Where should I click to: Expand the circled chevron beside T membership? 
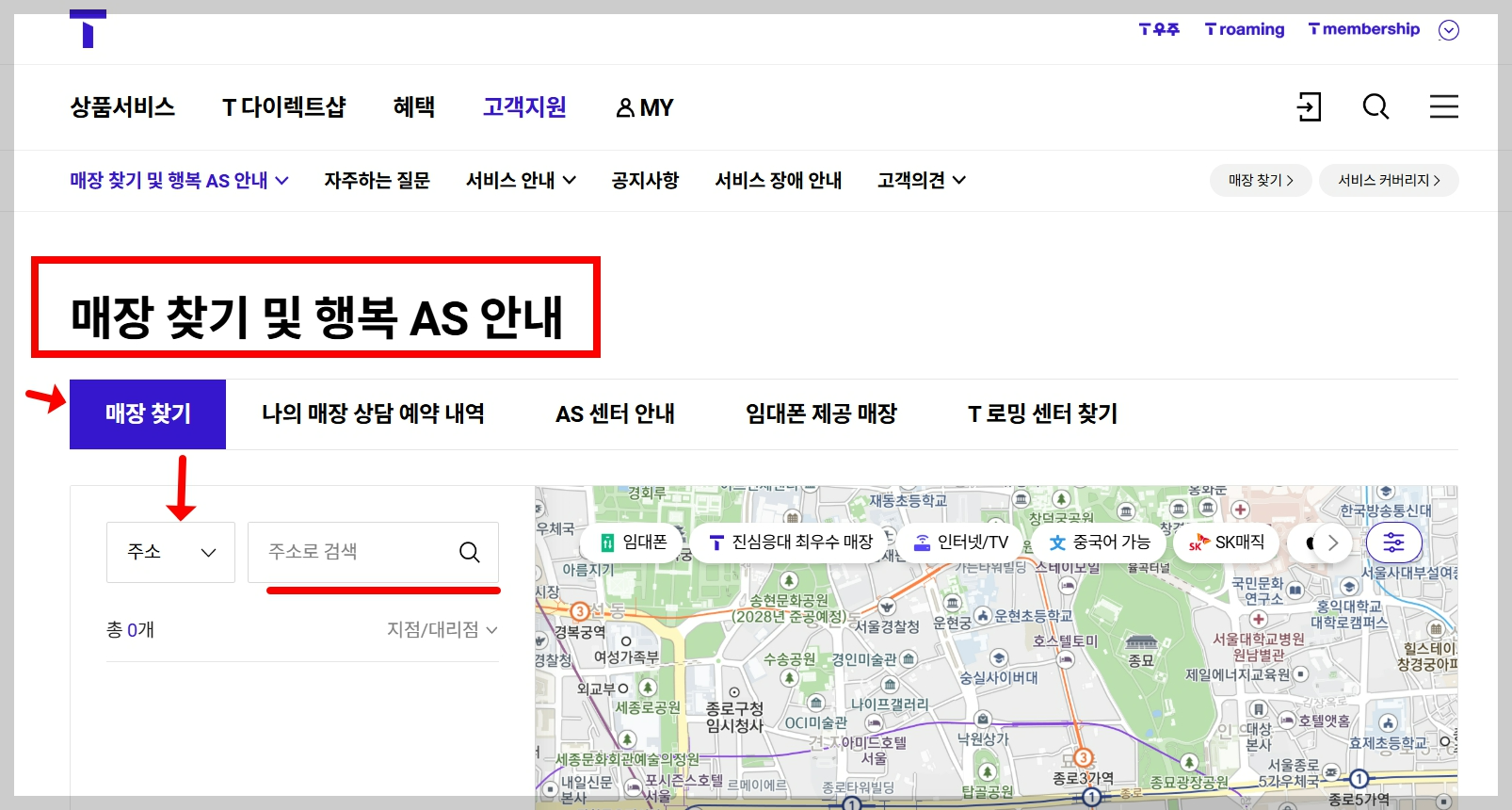pos(1449,30)
